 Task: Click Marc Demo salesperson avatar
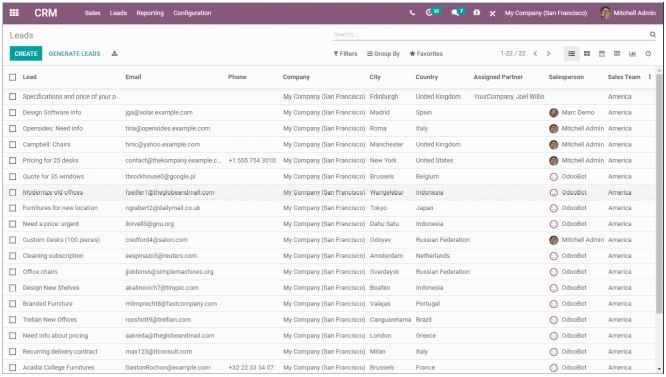point(553,113)
